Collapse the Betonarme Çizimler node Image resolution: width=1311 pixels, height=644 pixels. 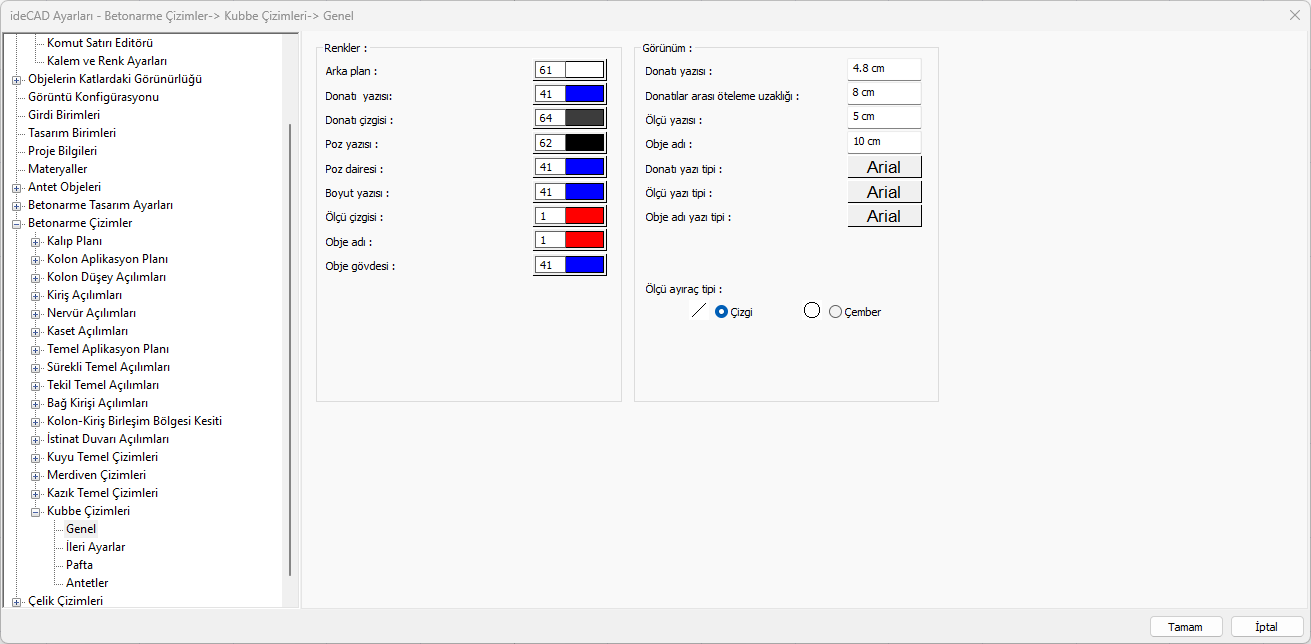coord(17,223)
